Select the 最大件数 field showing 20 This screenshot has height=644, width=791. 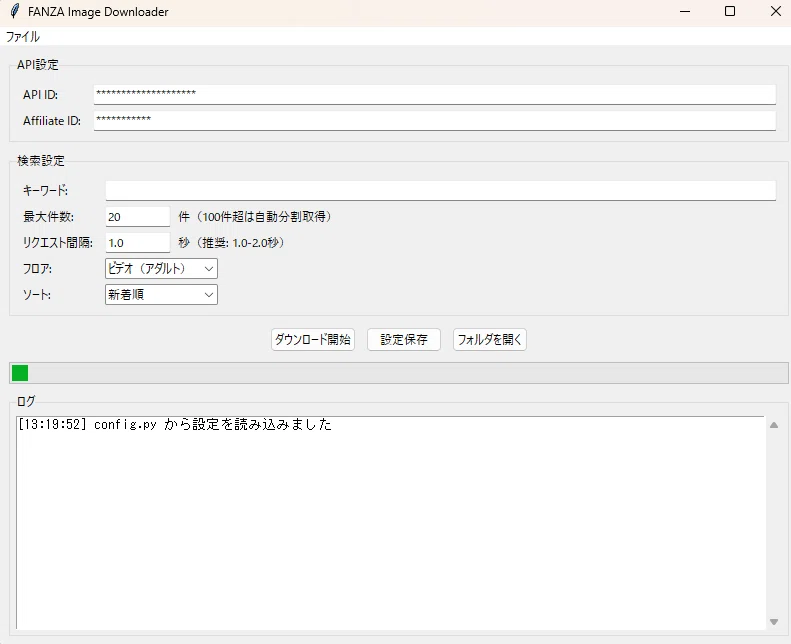pos(137,217)
